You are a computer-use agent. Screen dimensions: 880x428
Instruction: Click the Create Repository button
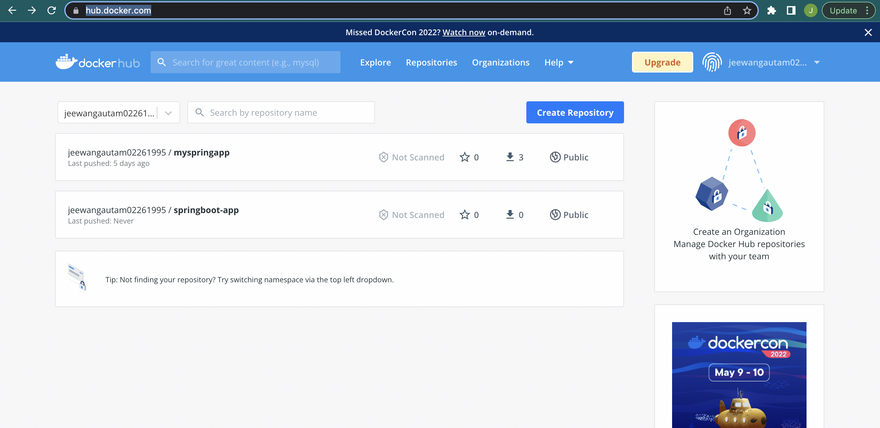click(575, 113)
